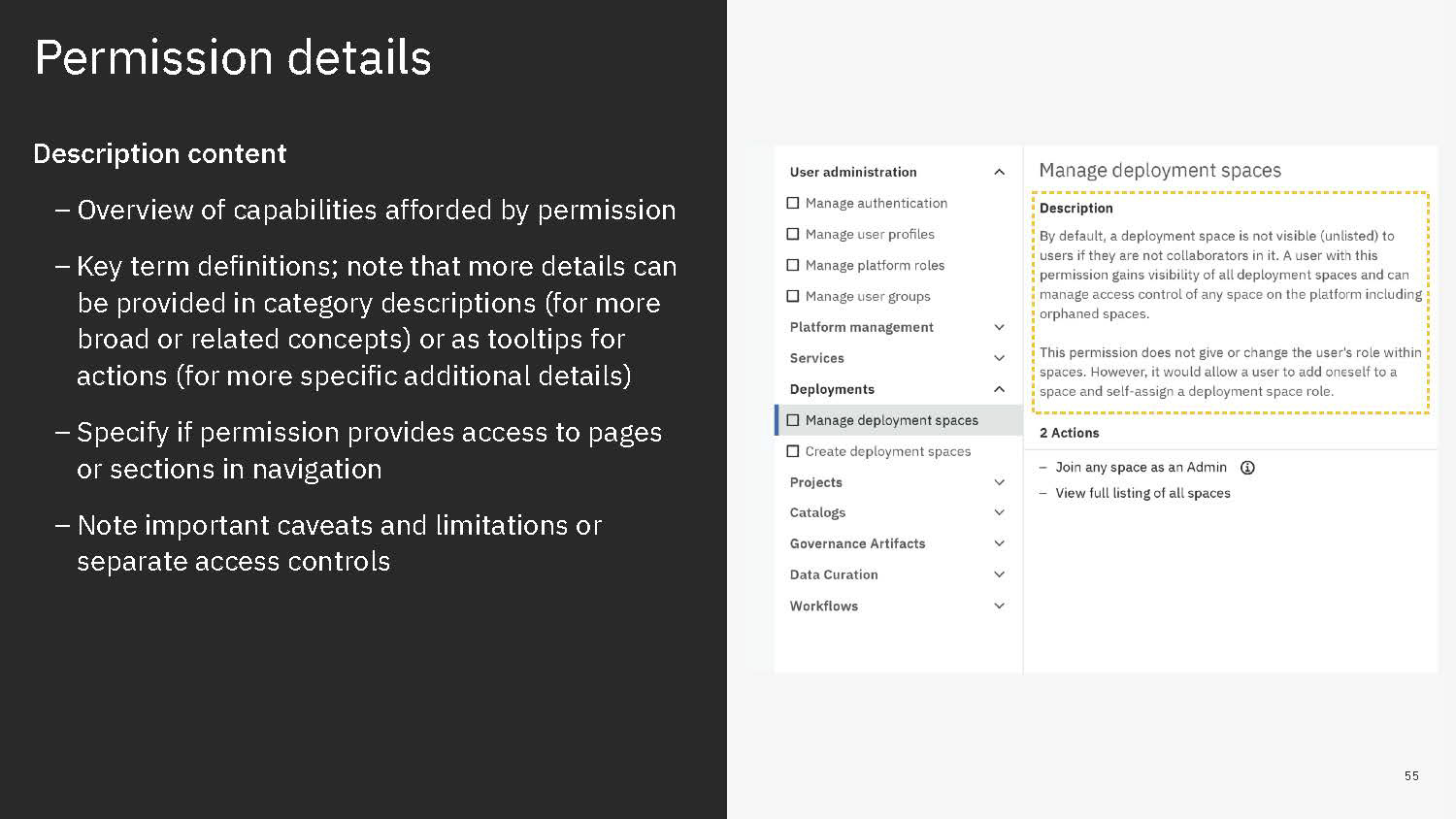Click the View full listing of all spaces action

point(1142,493)
